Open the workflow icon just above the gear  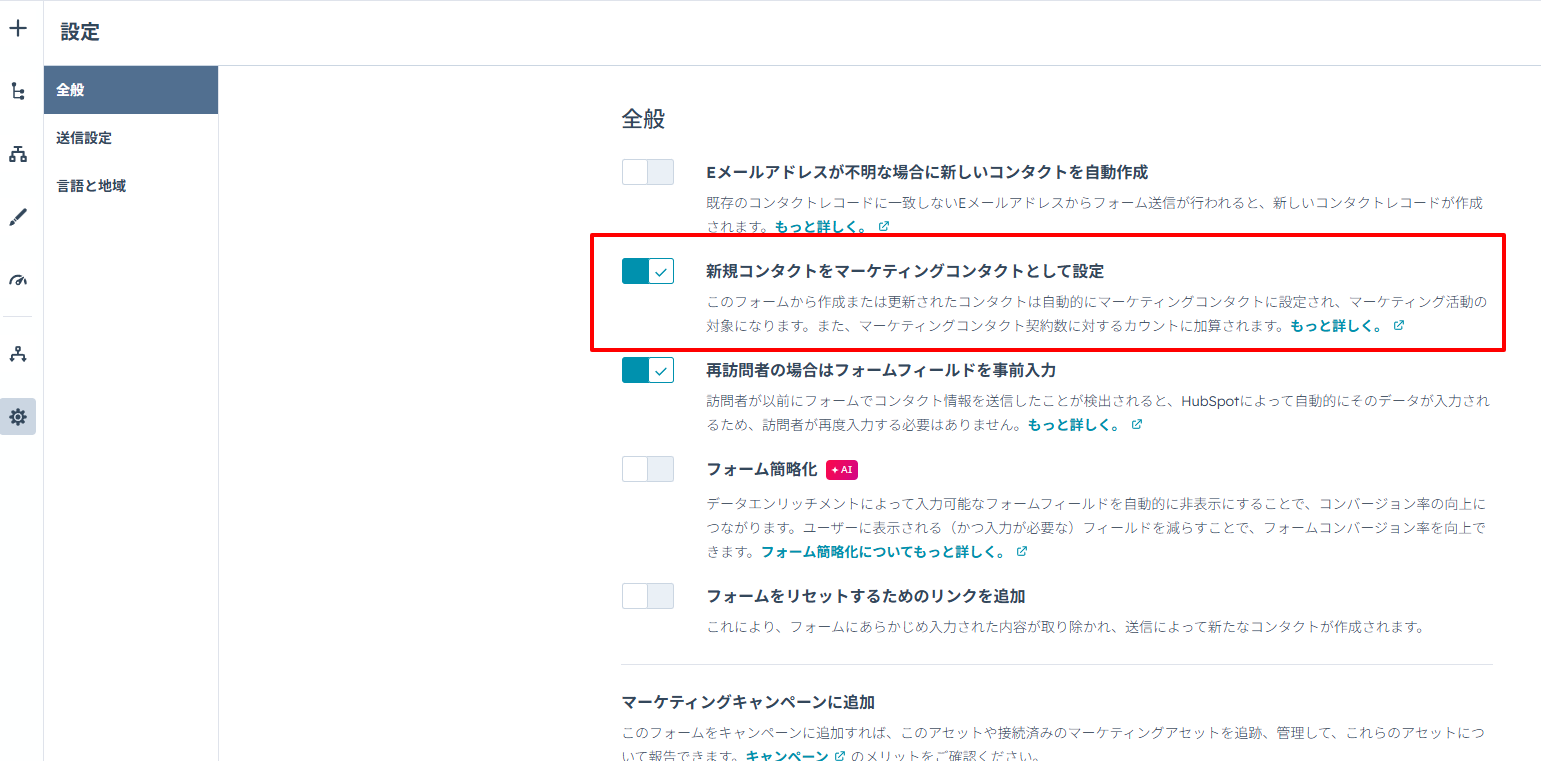click(17, 354)
